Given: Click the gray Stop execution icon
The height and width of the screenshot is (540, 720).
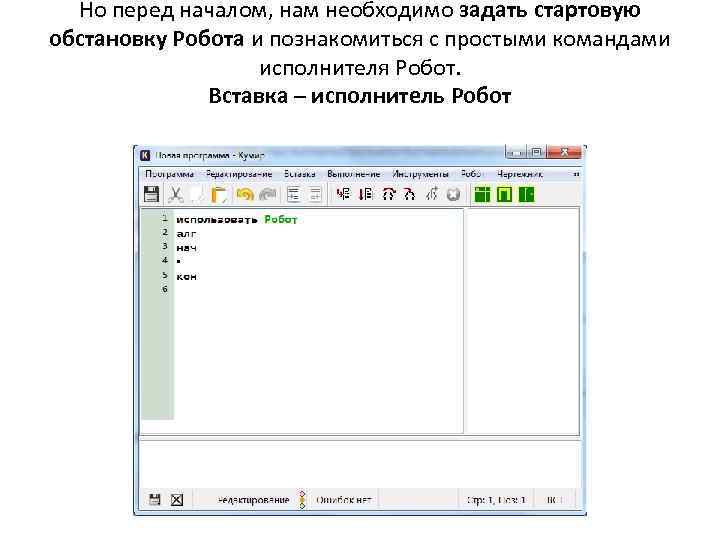Looking at the screenshot, I should (x=453, y=195).
